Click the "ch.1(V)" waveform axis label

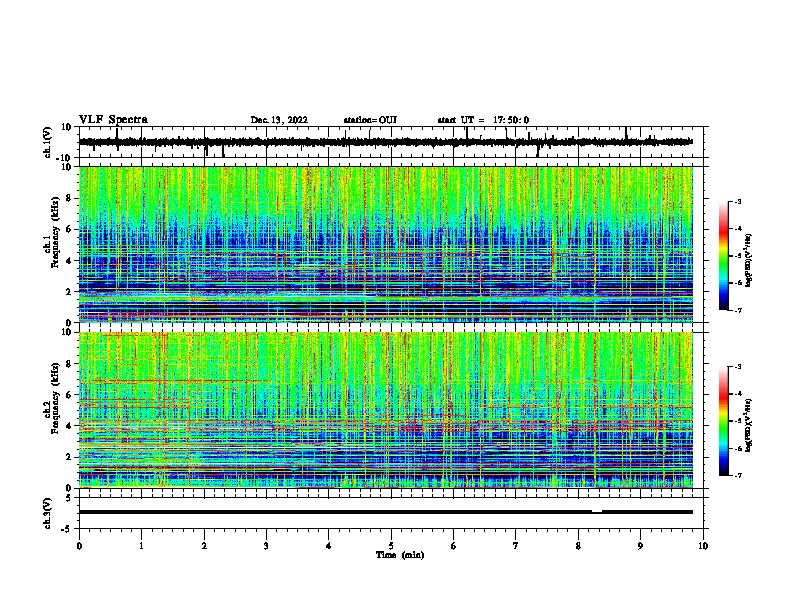click(x=48, y=142)
